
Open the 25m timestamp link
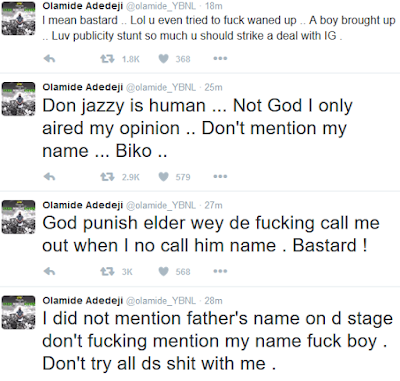(213, 87)
